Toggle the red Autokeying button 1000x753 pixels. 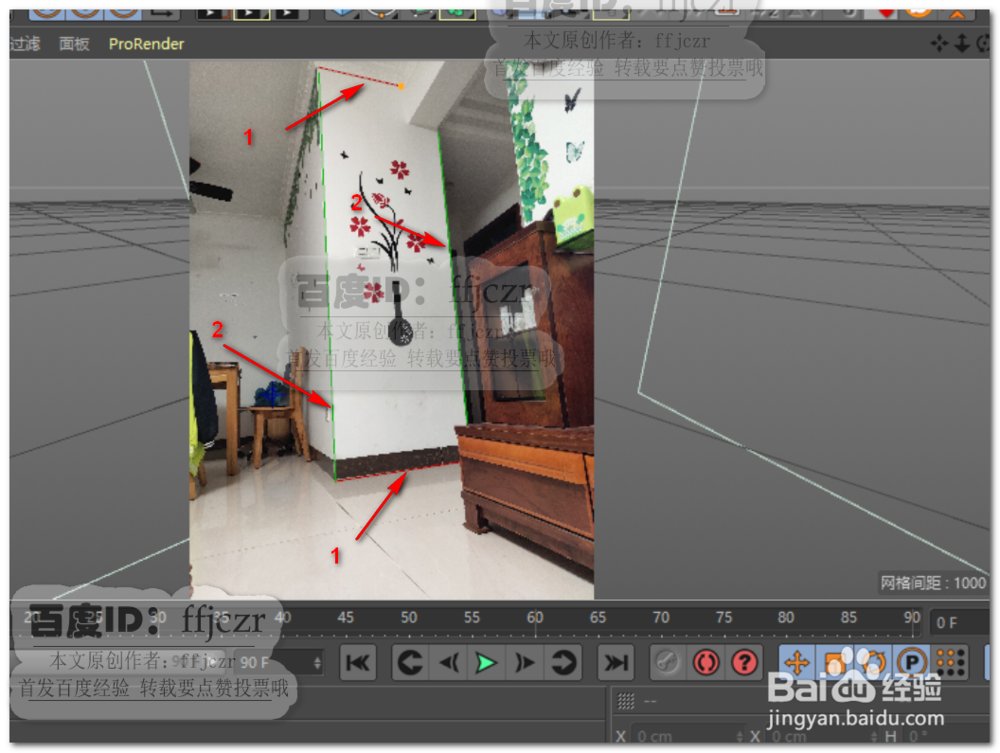(706, 663)
